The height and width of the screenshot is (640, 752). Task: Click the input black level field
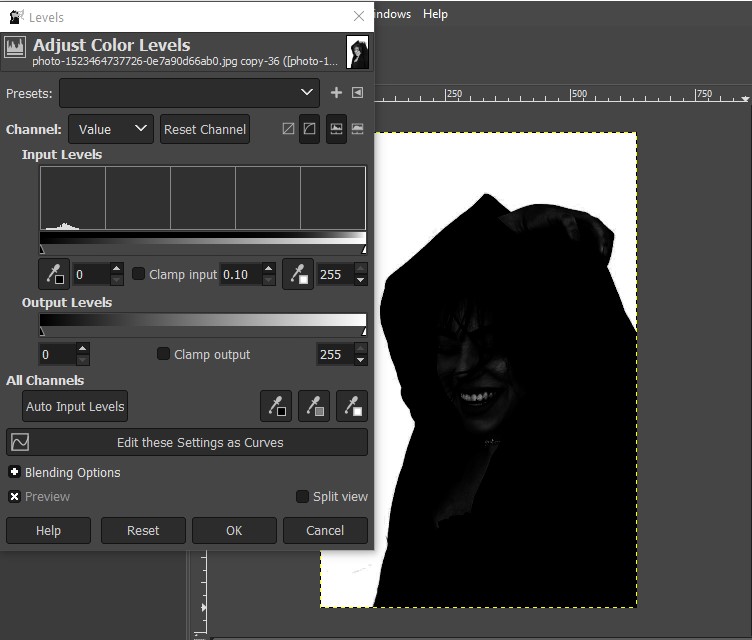pos(91,274)
